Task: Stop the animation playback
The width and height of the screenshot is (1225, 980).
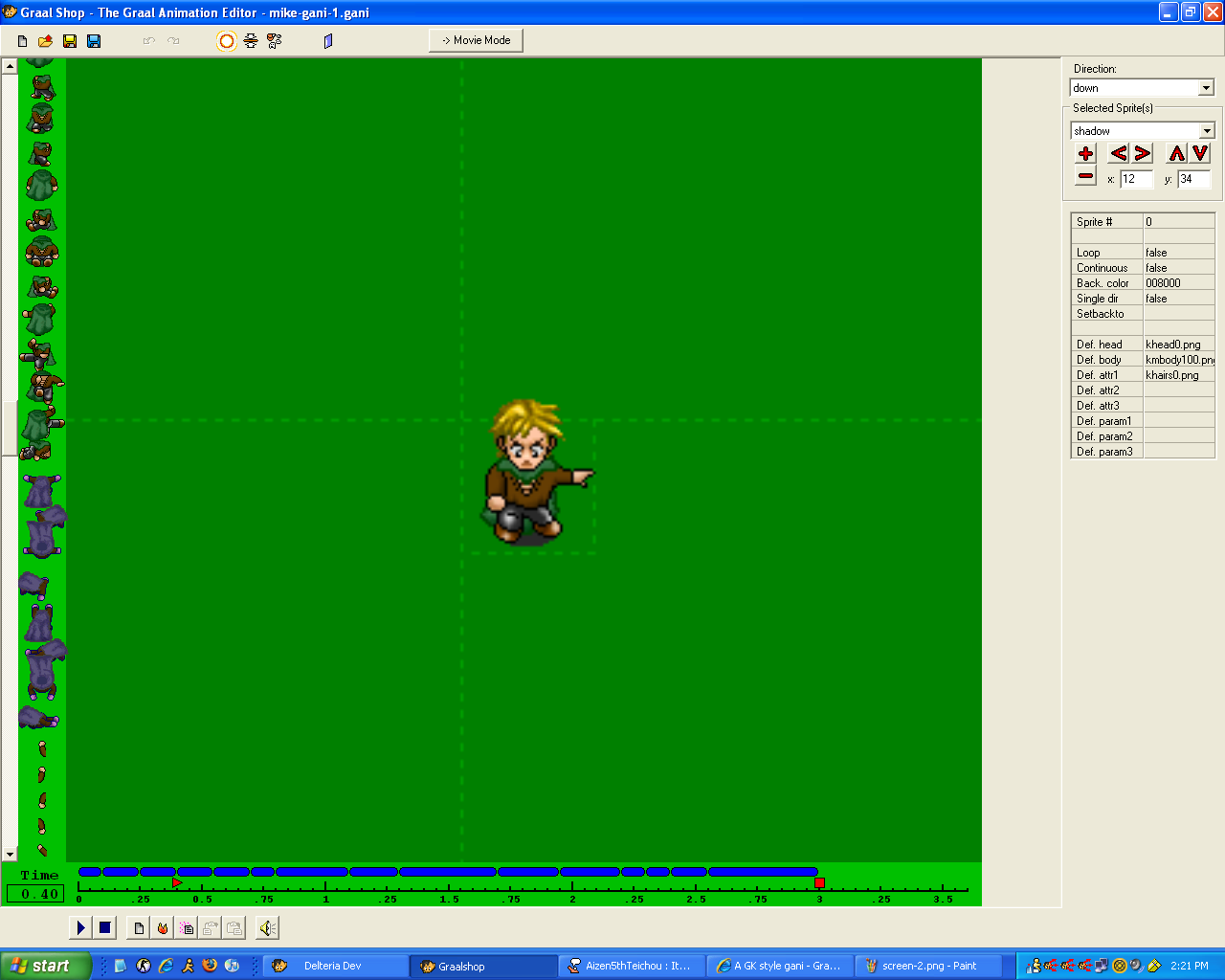Action: pyautogui.click(x=105, y=927)
